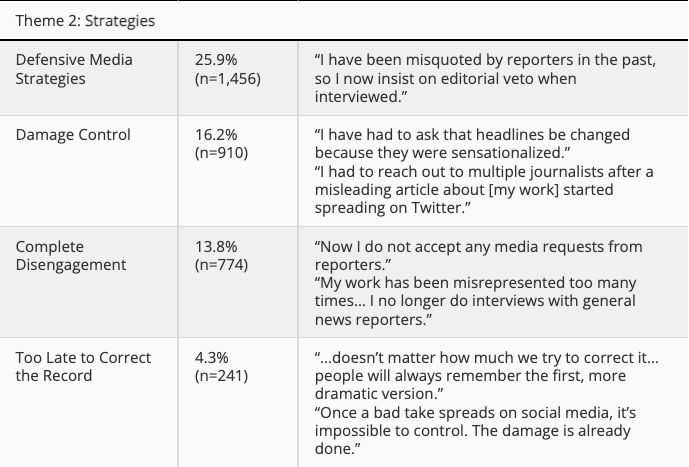Select the quote about being misquoted by reporters

pos(485,78)
